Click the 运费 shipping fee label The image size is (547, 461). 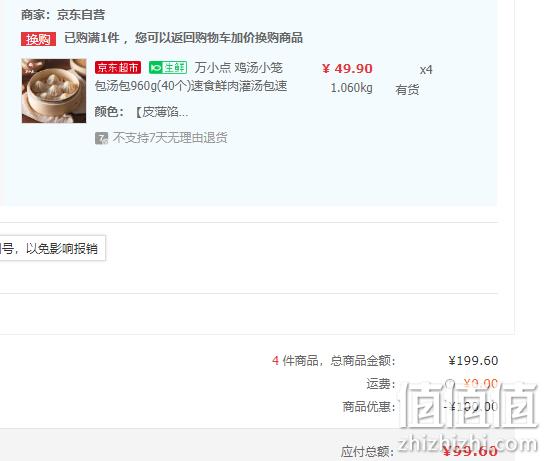pos(381,384)
